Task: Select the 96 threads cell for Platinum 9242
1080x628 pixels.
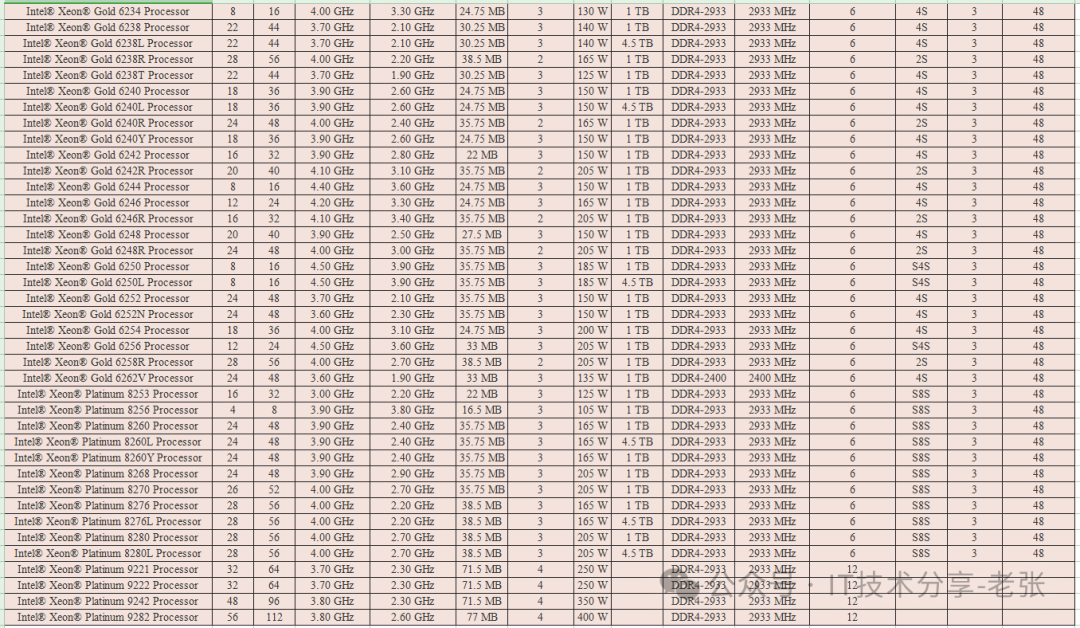Action: 274,601
